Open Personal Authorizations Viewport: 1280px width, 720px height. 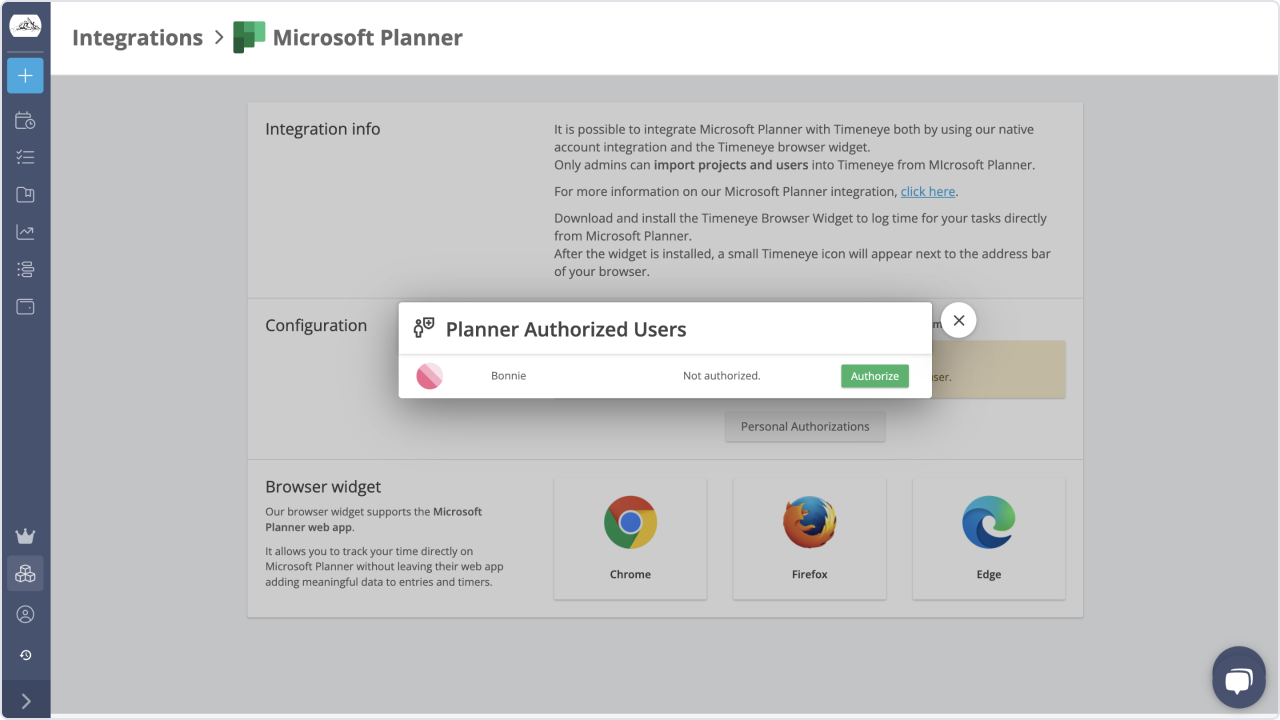tap(804, 426)
